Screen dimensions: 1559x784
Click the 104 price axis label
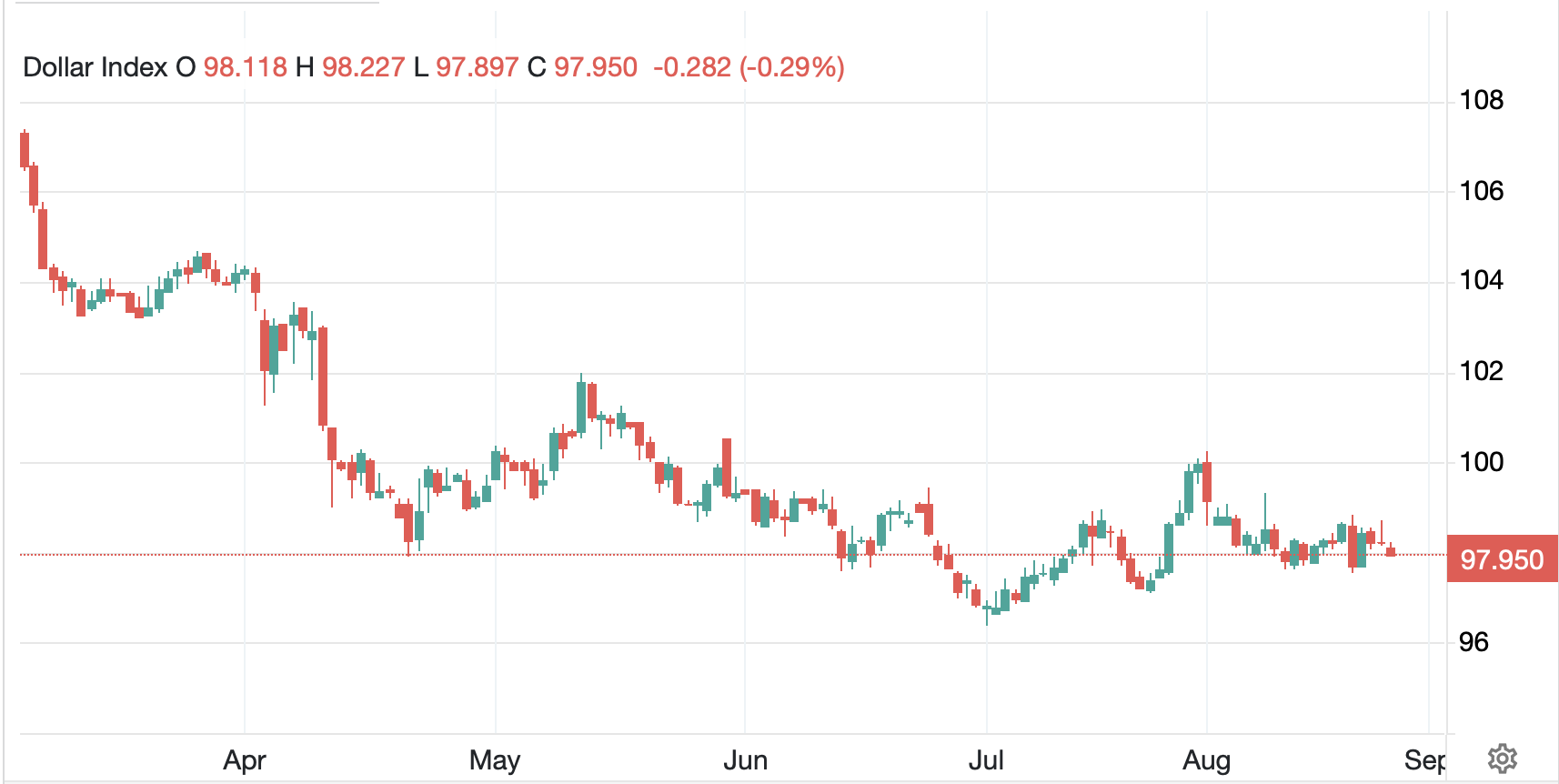(x=1481, y=280)
